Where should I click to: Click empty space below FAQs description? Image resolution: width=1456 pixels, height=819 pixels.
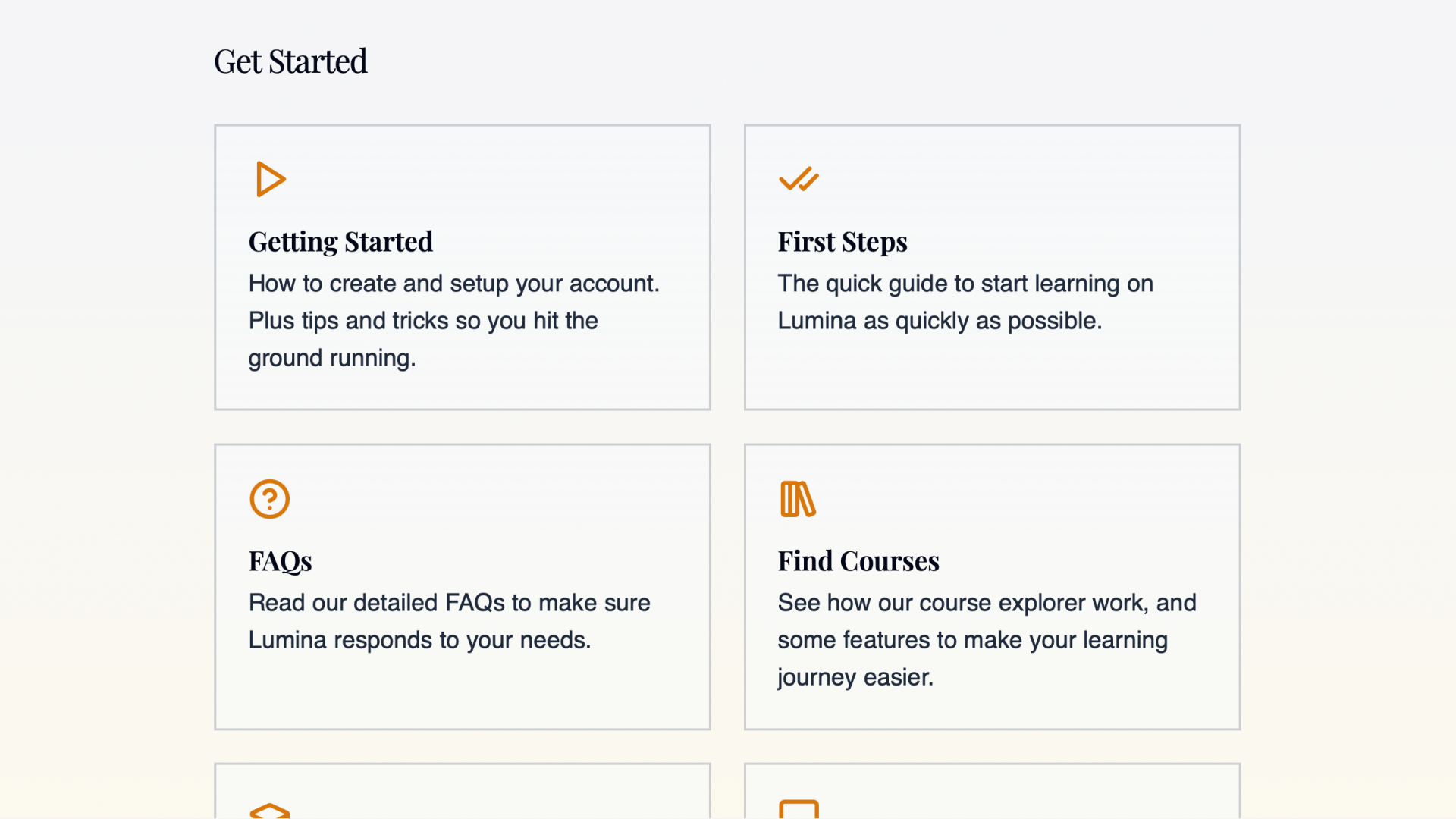point(463,690)
